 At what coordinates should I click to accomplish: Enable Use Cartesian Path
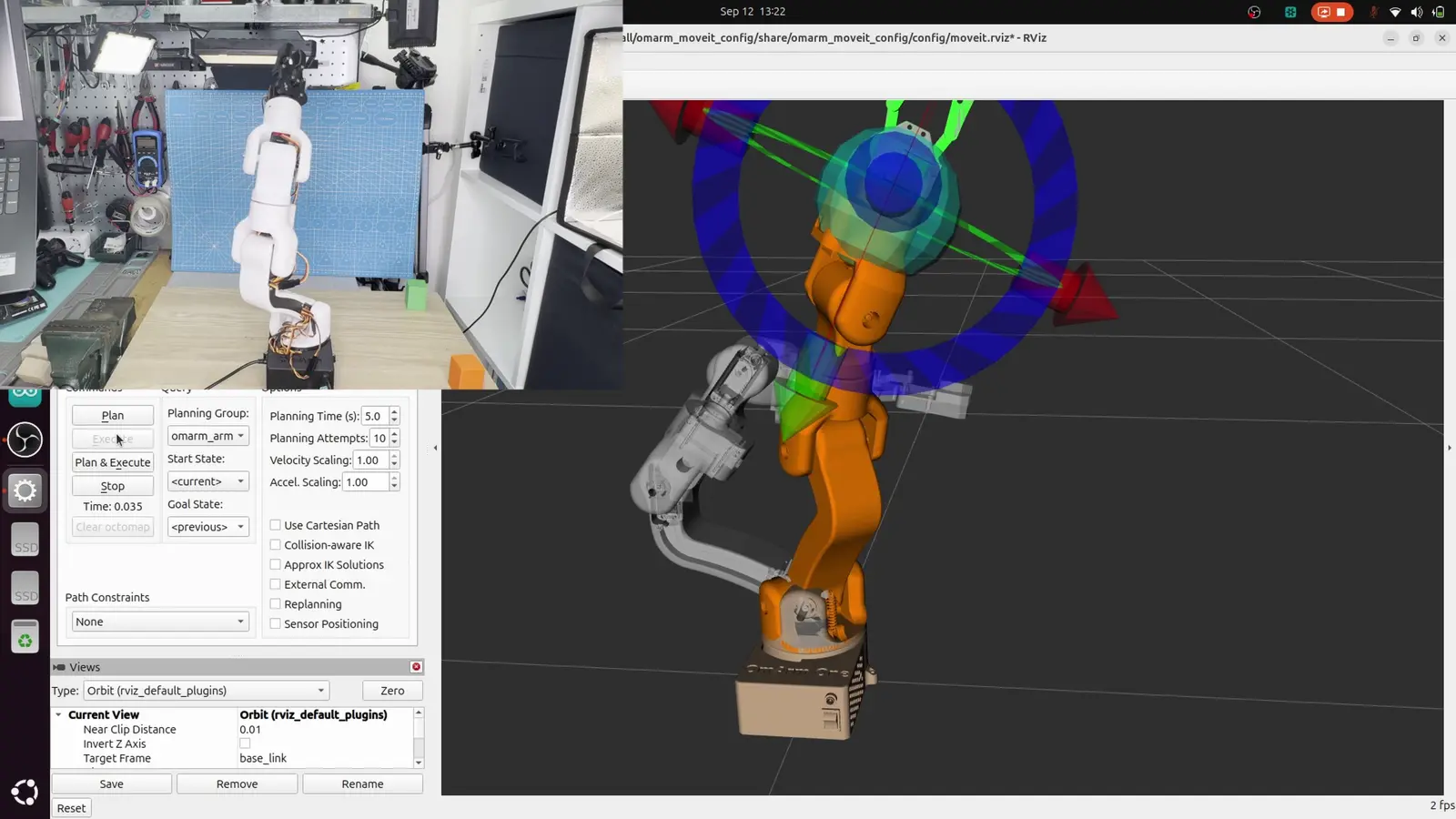point(275,525)
